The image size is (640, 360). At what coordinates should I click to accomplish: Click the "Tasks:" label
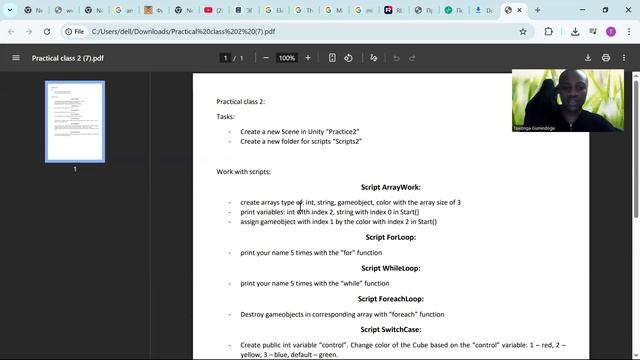point(225,116)
